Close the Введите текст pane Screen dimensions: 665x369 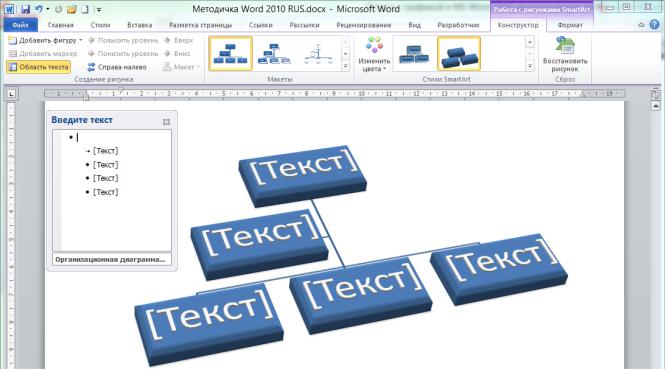tap(166, 122)
